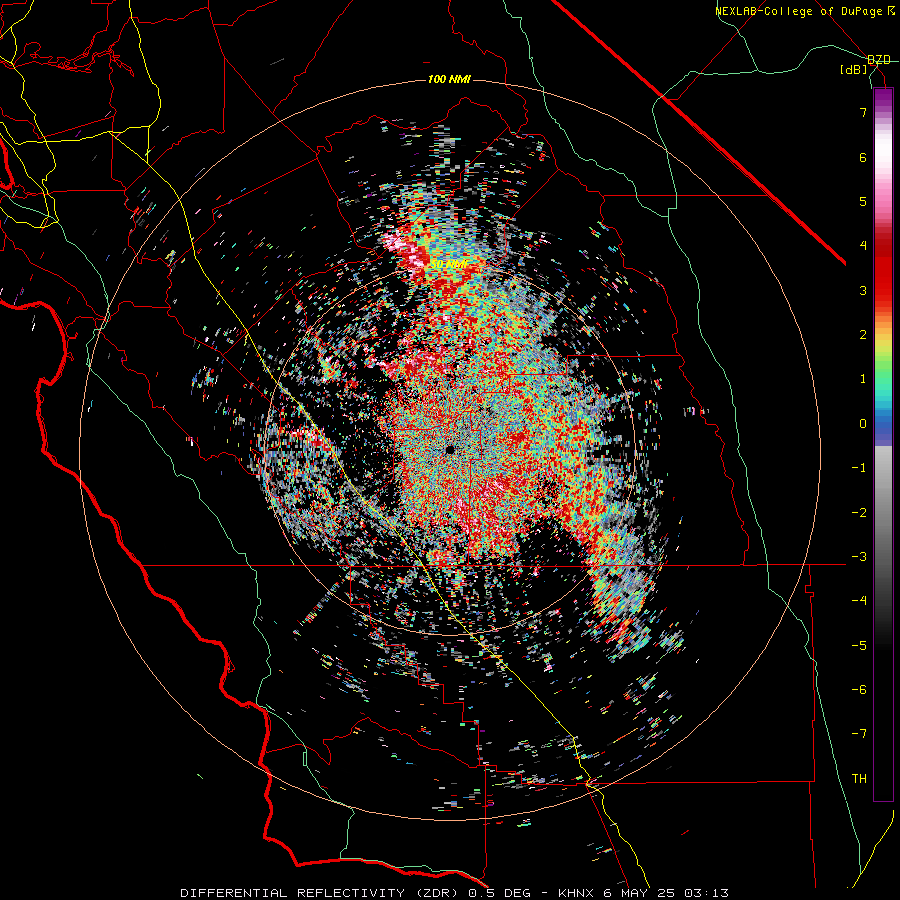
Task: Click the -3 scale tick label
Action: click(x=859, y=557)
